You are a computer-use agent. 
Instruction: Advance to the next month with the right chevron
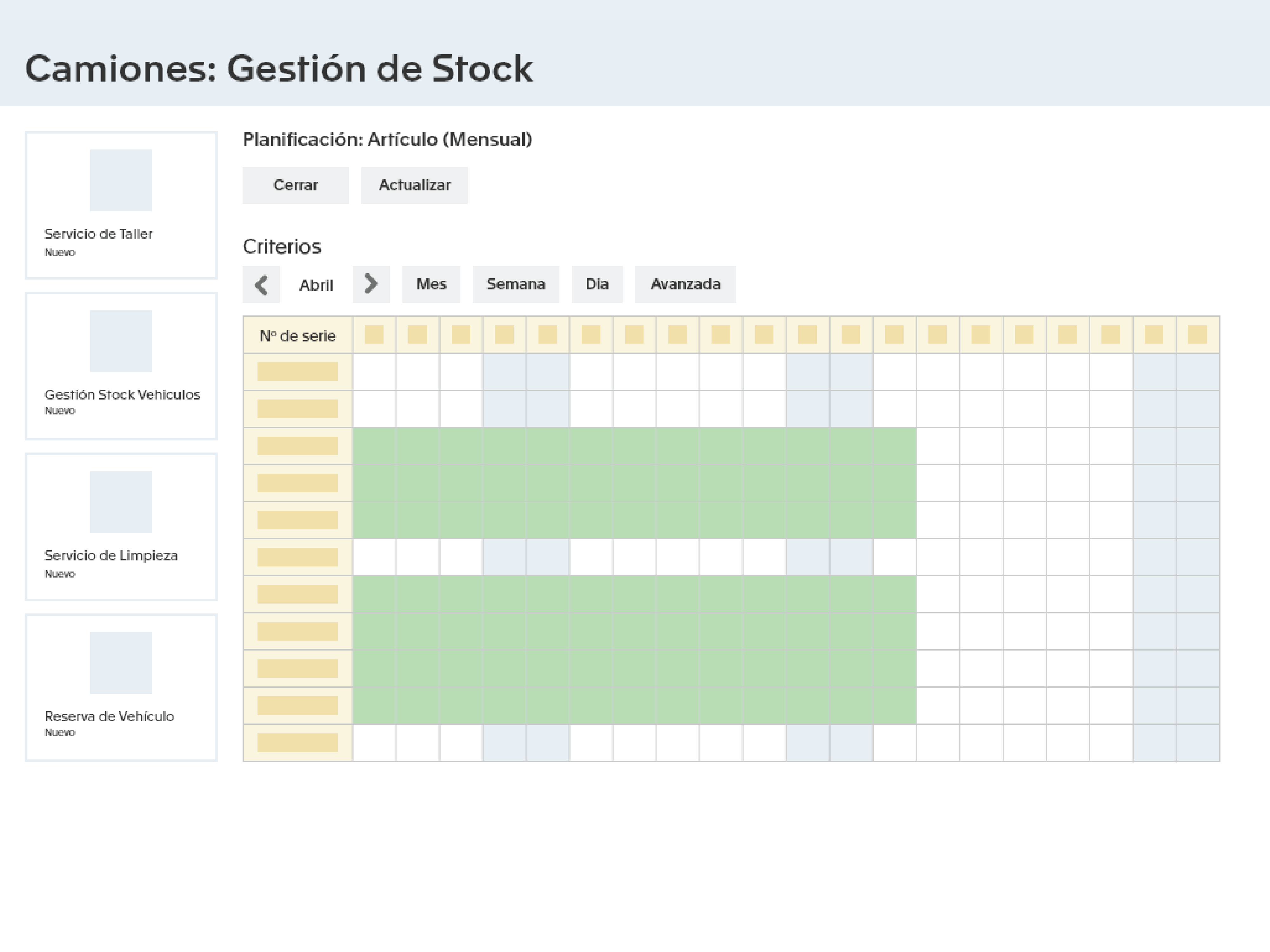point(371,284)
